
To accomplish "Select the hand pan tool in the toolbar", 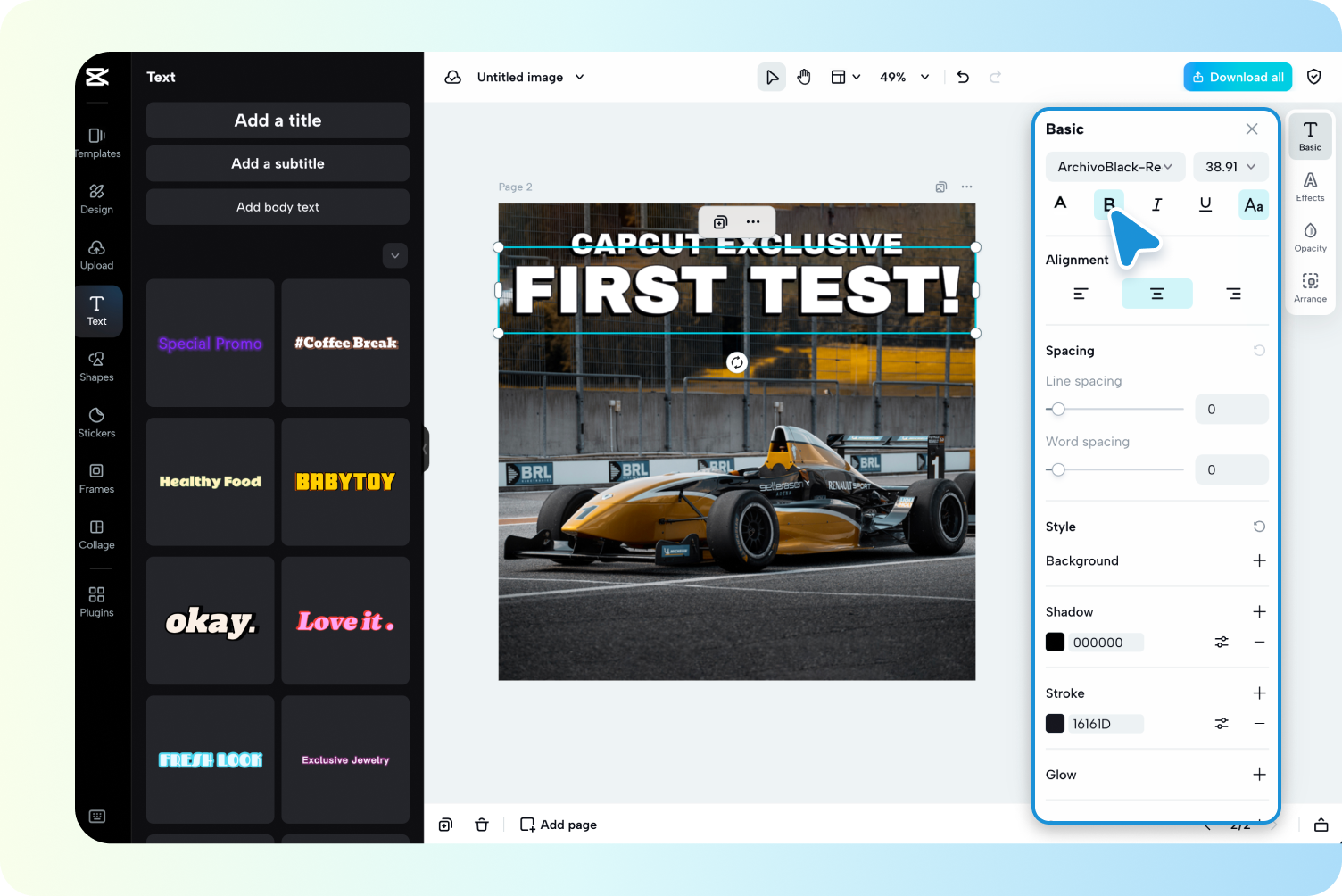I will point(804,77).
